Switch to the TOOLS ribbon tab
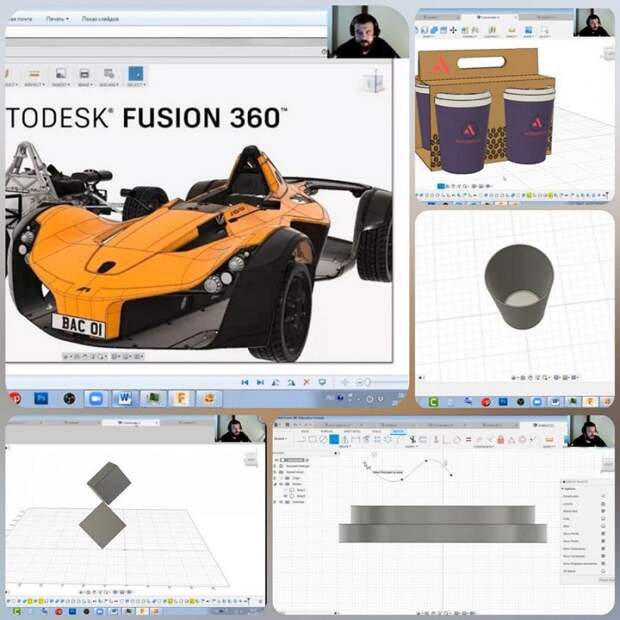620x620 pixels. [376, 431]
